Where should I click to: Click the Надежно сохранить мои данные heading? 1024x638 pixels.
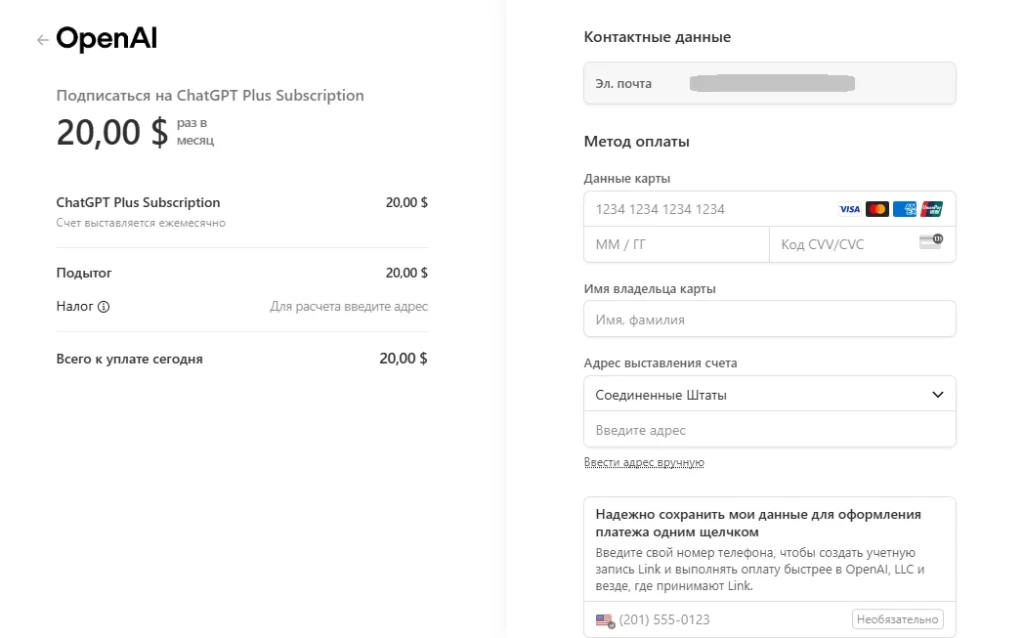[x=758, y=523]
